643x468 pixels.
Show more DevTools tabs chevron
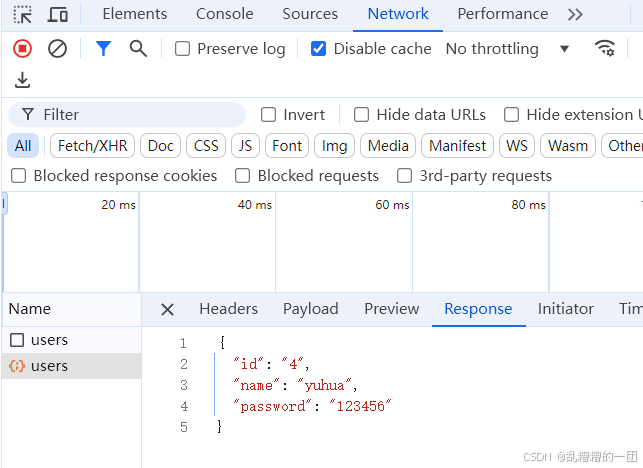coord(575,15)
